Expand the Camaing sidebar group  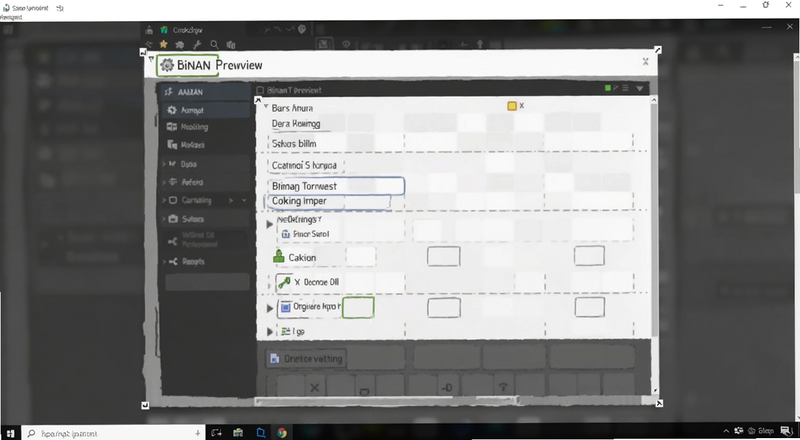[x=164, y=200]
